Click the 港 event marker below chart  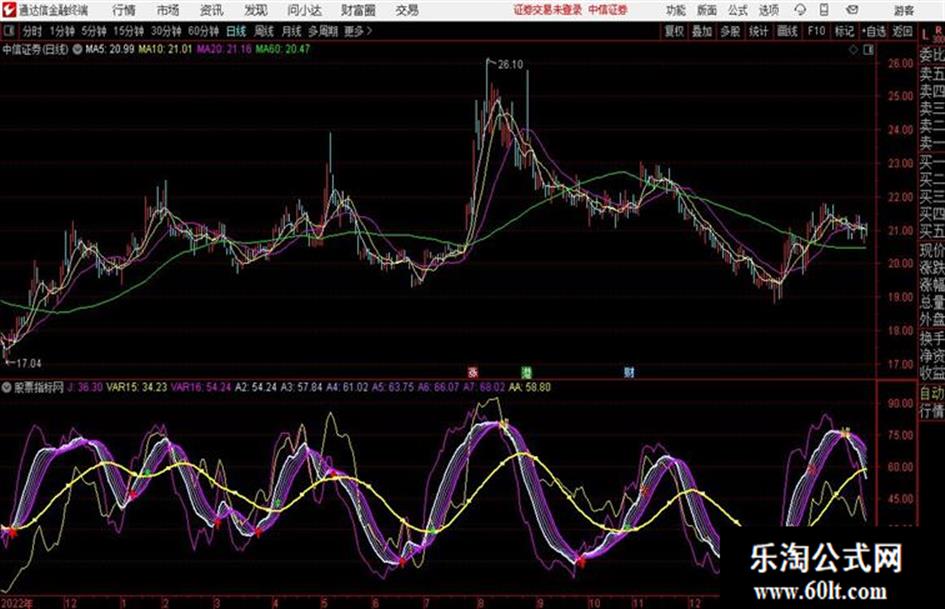(x=527, y=372)
